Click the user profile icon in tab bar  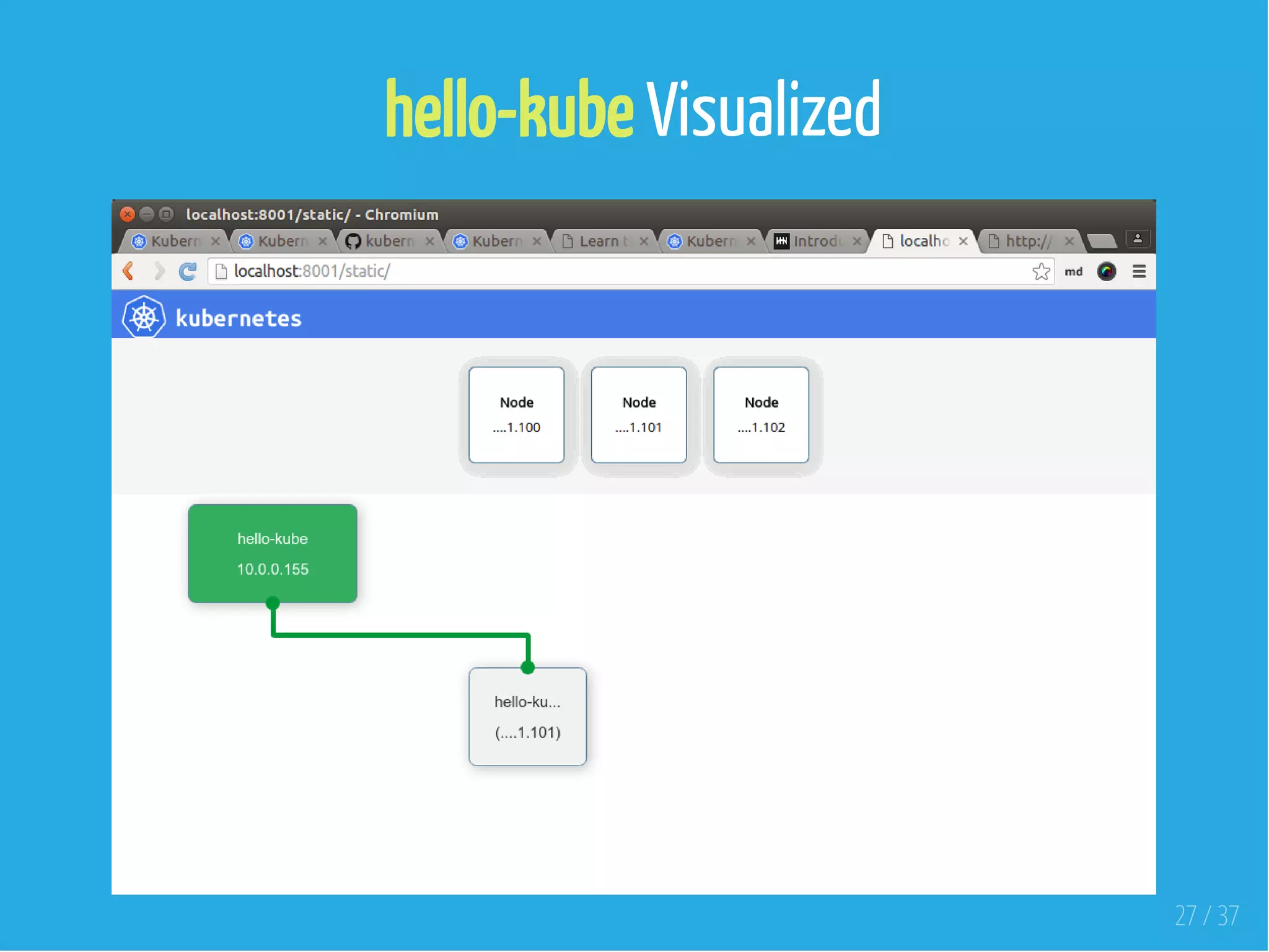pos(1138,238)
